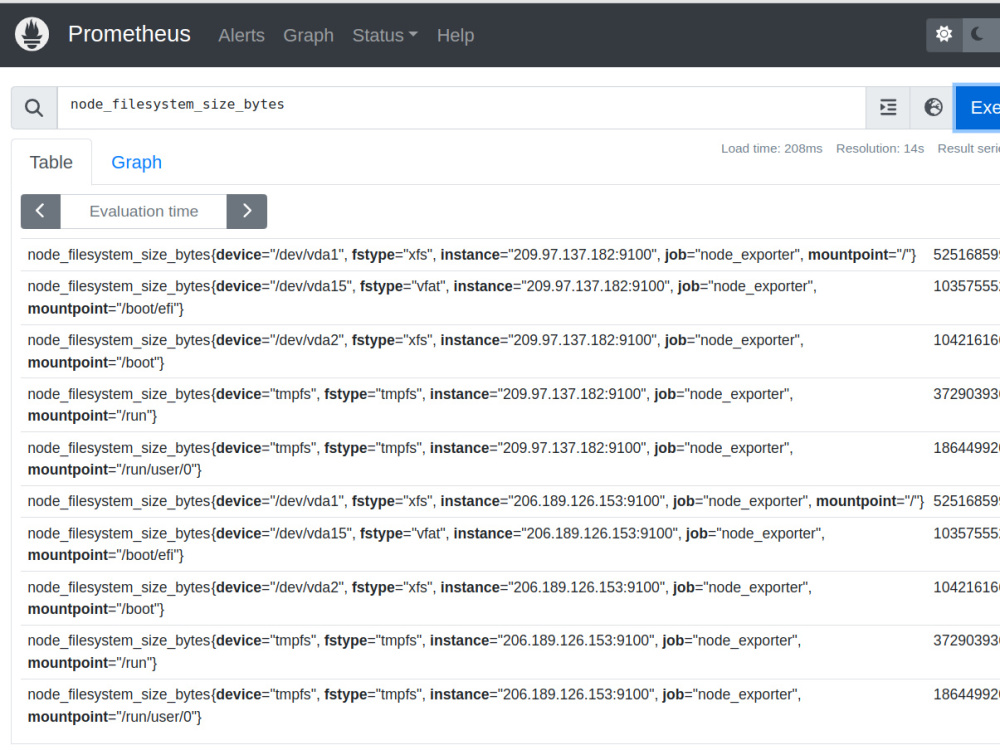Screen dimensions: 1000x750
Task: Switch to the Graph tab
Action: click(x=136, y=161)
